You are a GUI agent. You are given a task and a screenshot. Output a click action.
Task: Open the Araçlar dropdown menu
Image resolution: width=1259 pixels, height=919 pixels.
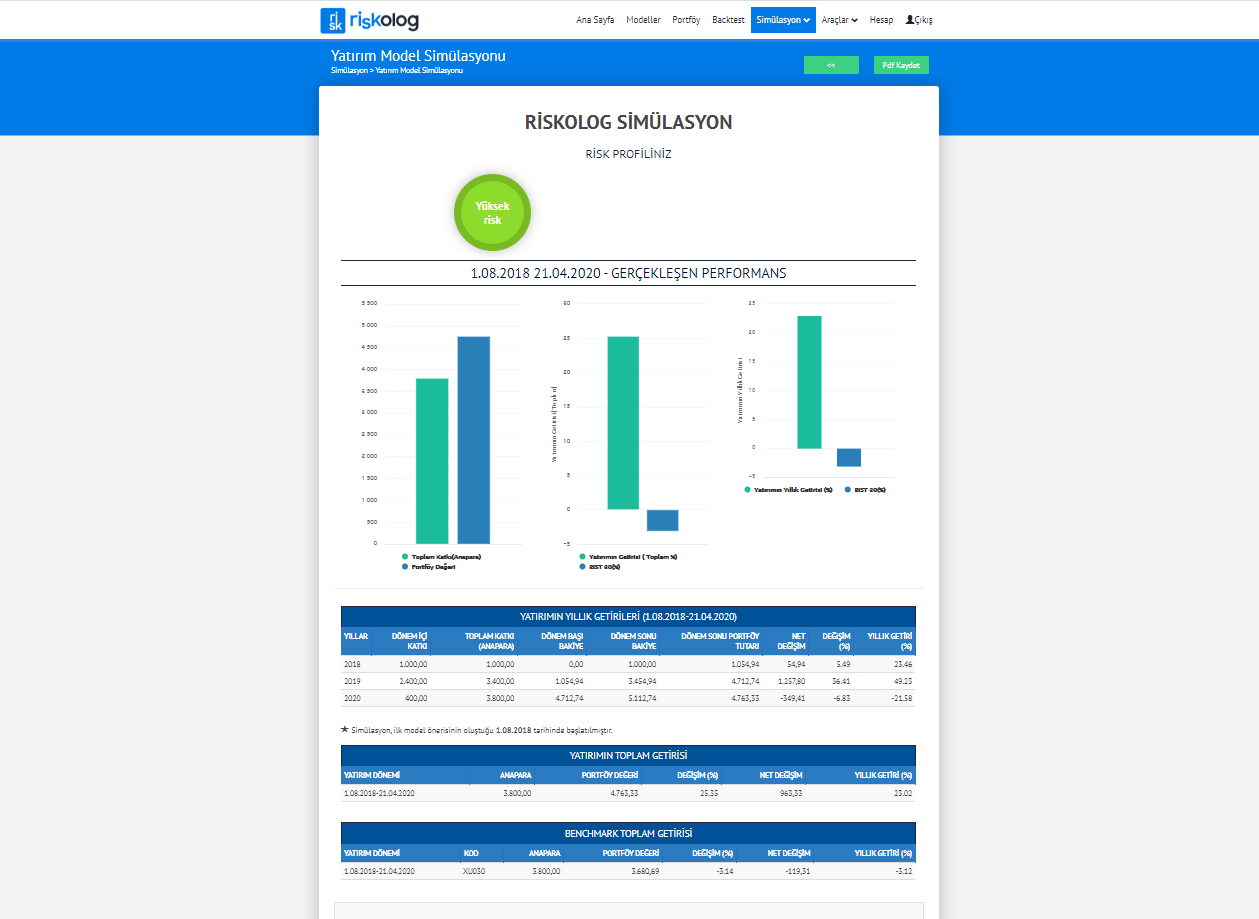click(x=839, y=20)
